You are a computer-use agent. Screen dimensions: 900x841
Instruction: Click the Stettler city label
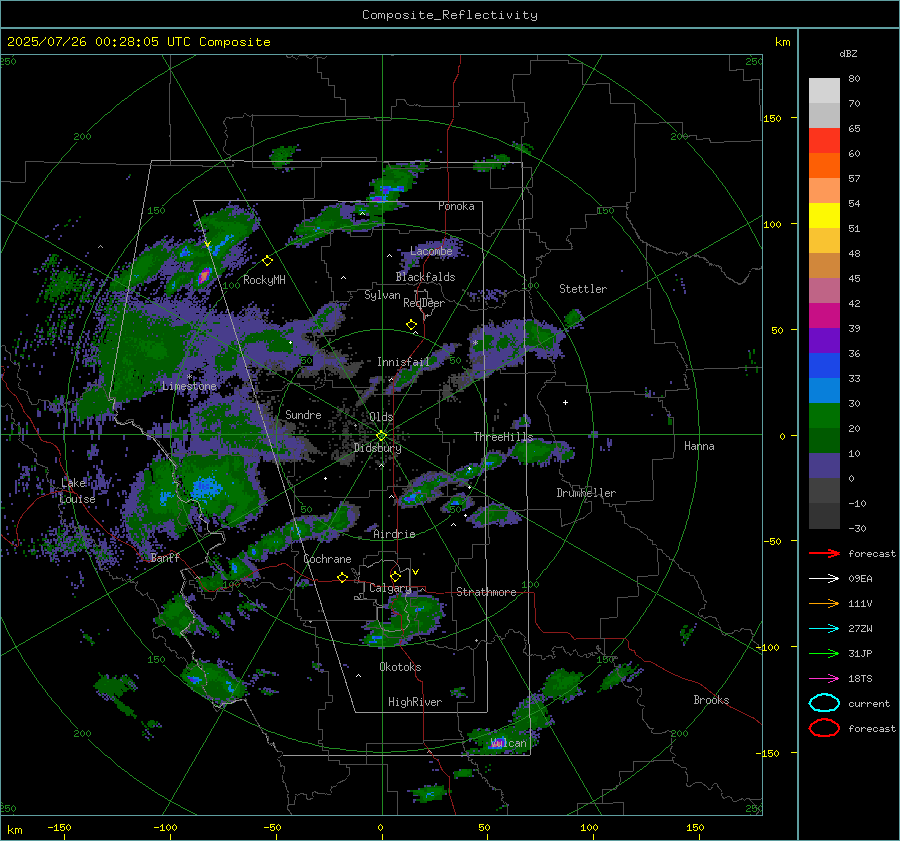[583, 289]
